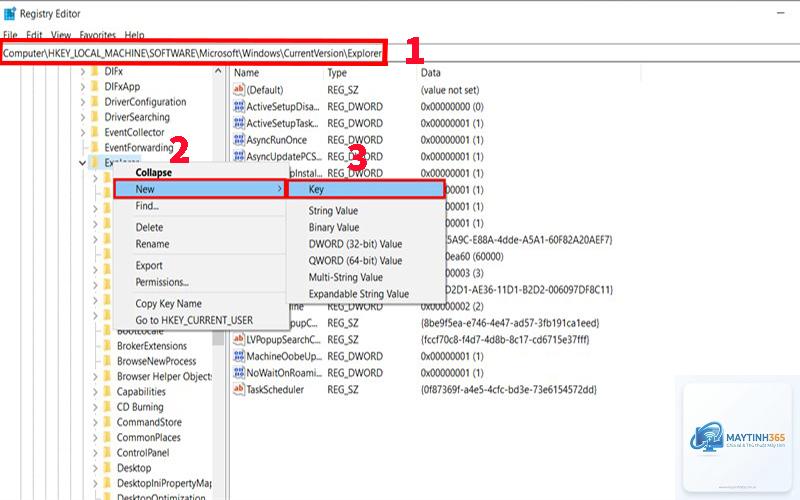Click the DIFxApp folder icon
The image size is (800, 500).
click(x=95, y=87)
